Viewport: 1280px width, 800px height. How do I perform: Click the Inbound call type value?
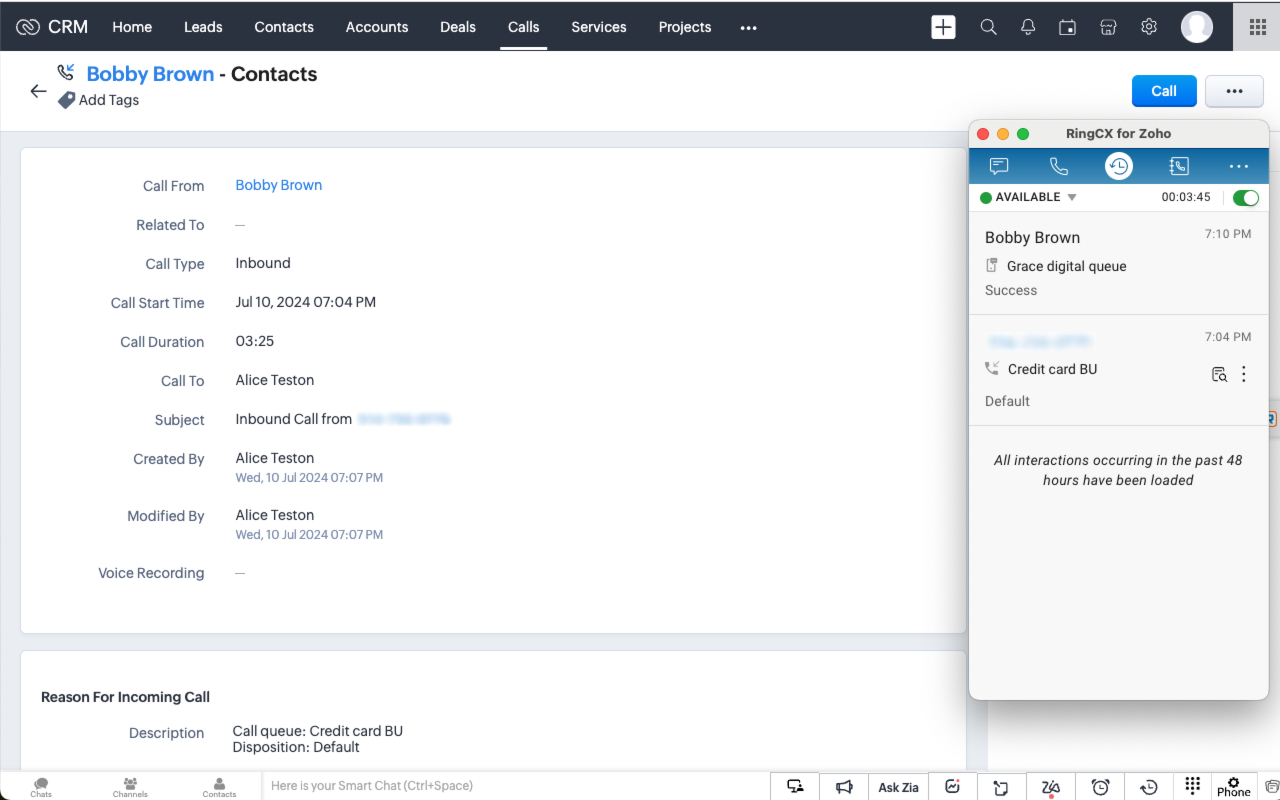tap(263, 263)
